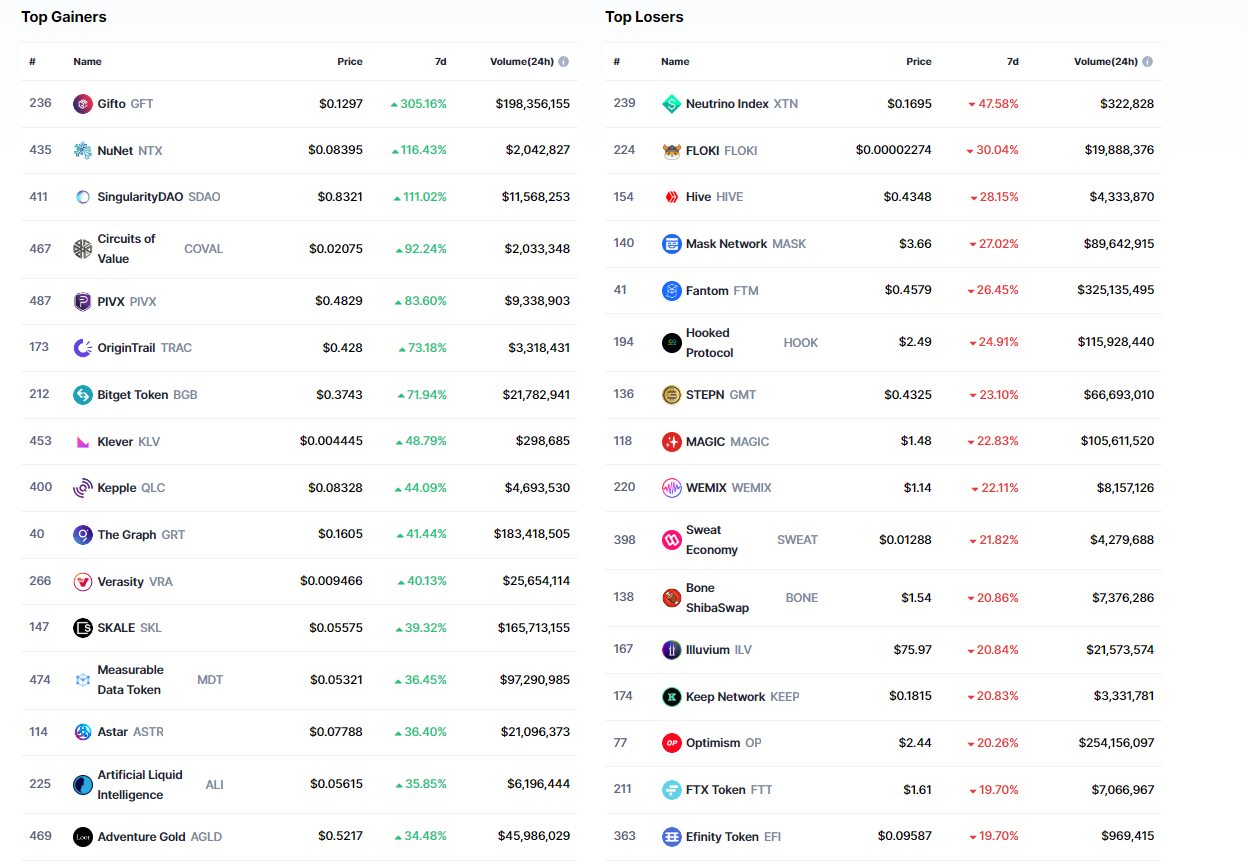This screenshot has width=1247, height=862.
Task: Click the Gifto coin logo icon
Action: [83, 104]
